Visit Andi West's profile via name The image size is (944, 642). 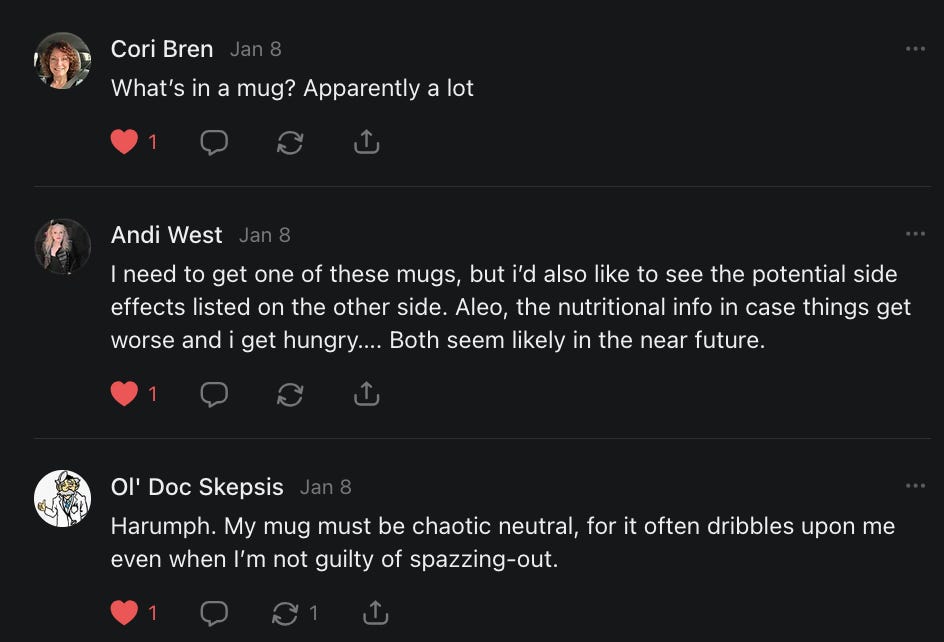166,235
